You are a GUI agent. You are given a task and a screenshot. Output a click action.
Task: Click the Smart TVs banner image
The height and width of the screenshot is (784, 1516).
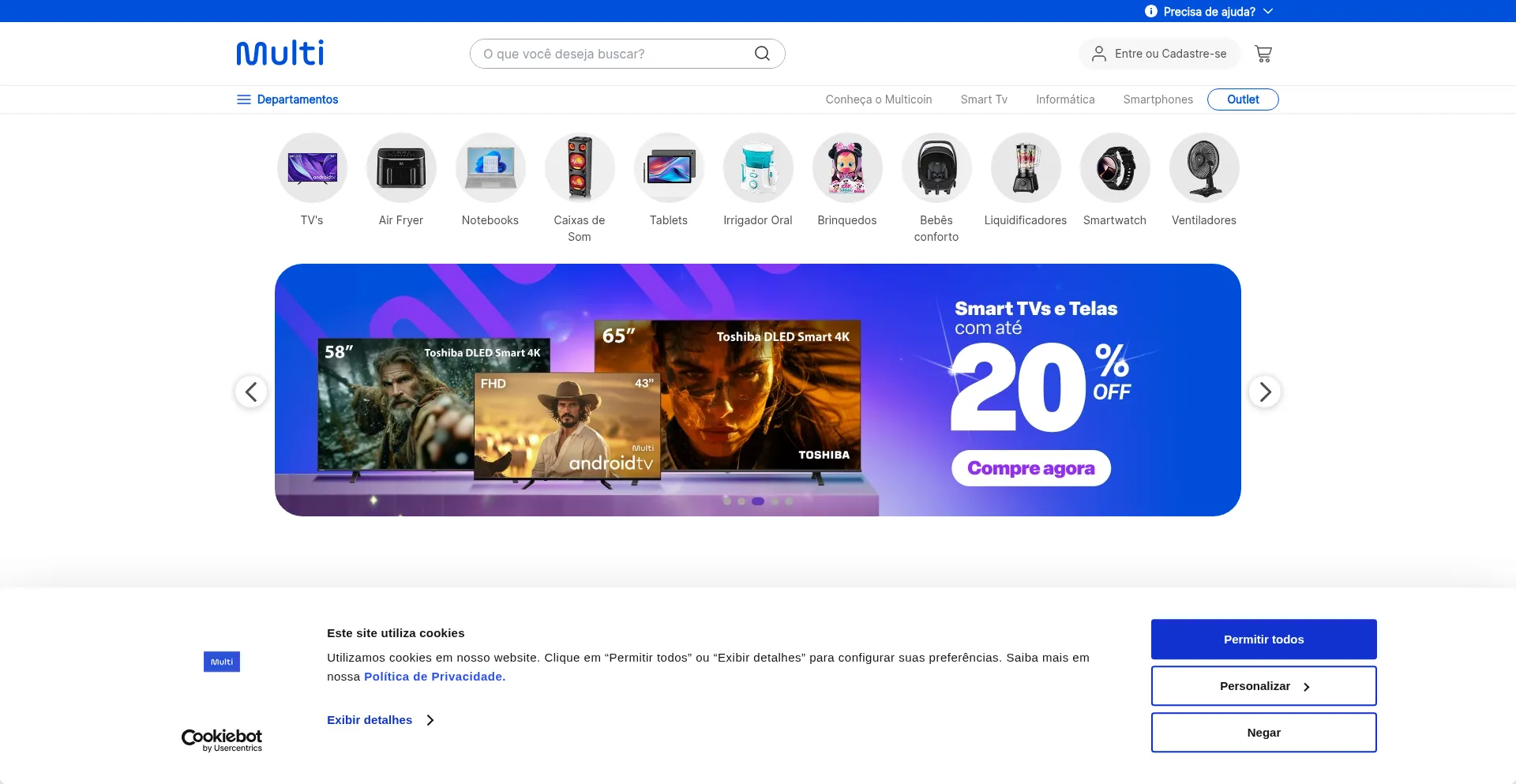[758, 390]
